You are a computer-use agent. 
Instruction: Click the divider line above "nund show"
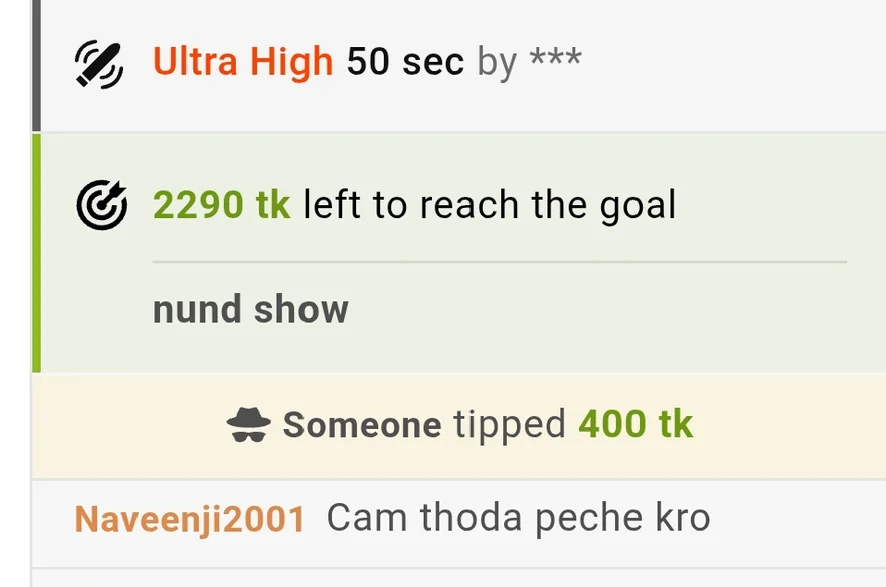pos(499,262)
